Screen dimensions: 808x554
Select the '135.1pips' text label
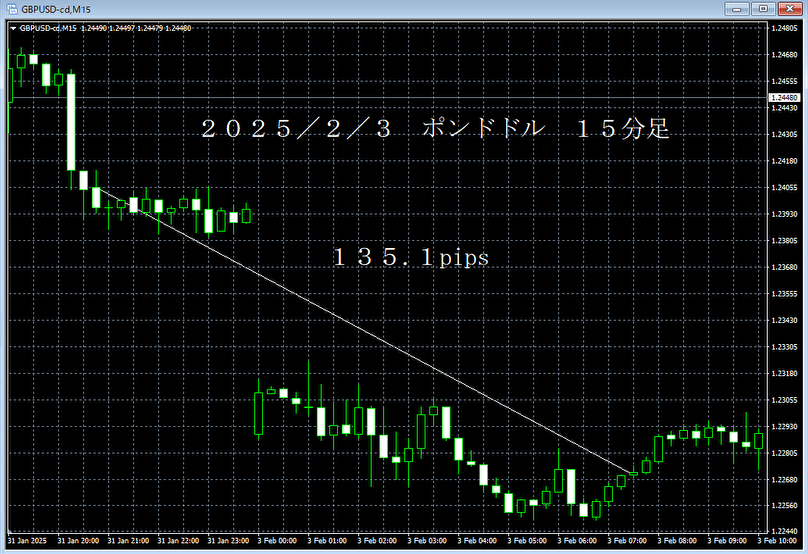(x=411, y=257)
